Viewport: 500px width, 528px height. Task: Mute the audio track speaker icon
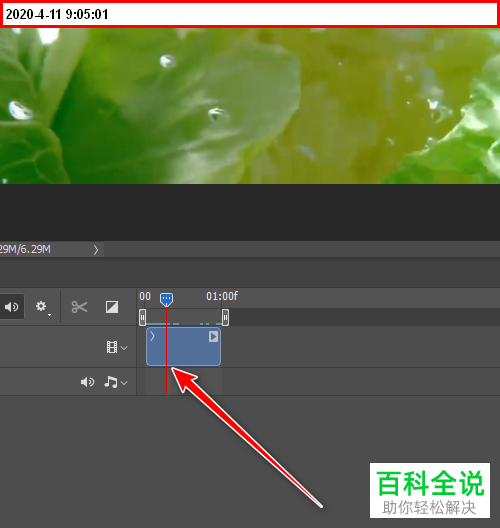click(x=87, y=382)
